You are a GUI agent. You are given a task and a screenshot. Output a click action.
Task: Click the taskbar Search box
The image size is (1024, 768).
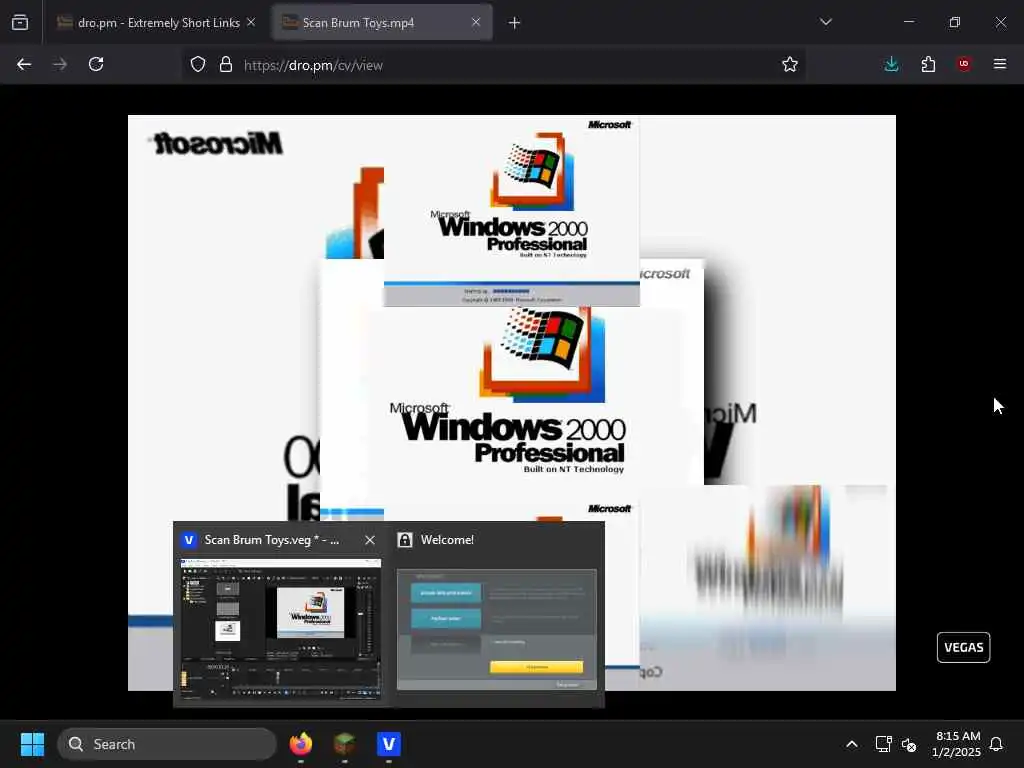167,744
